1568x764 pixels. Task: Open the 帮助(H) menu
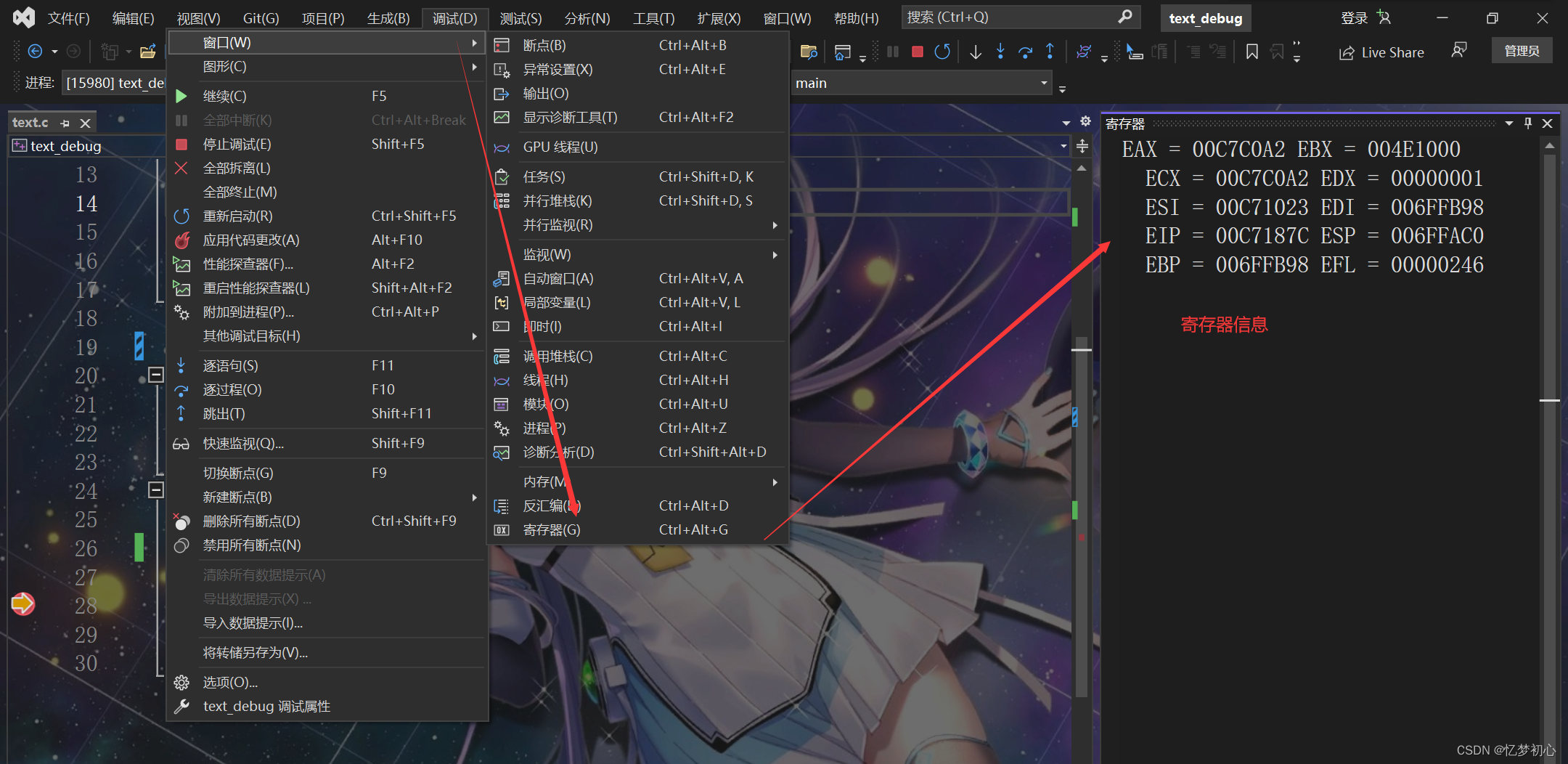click(x=857, y=18)
